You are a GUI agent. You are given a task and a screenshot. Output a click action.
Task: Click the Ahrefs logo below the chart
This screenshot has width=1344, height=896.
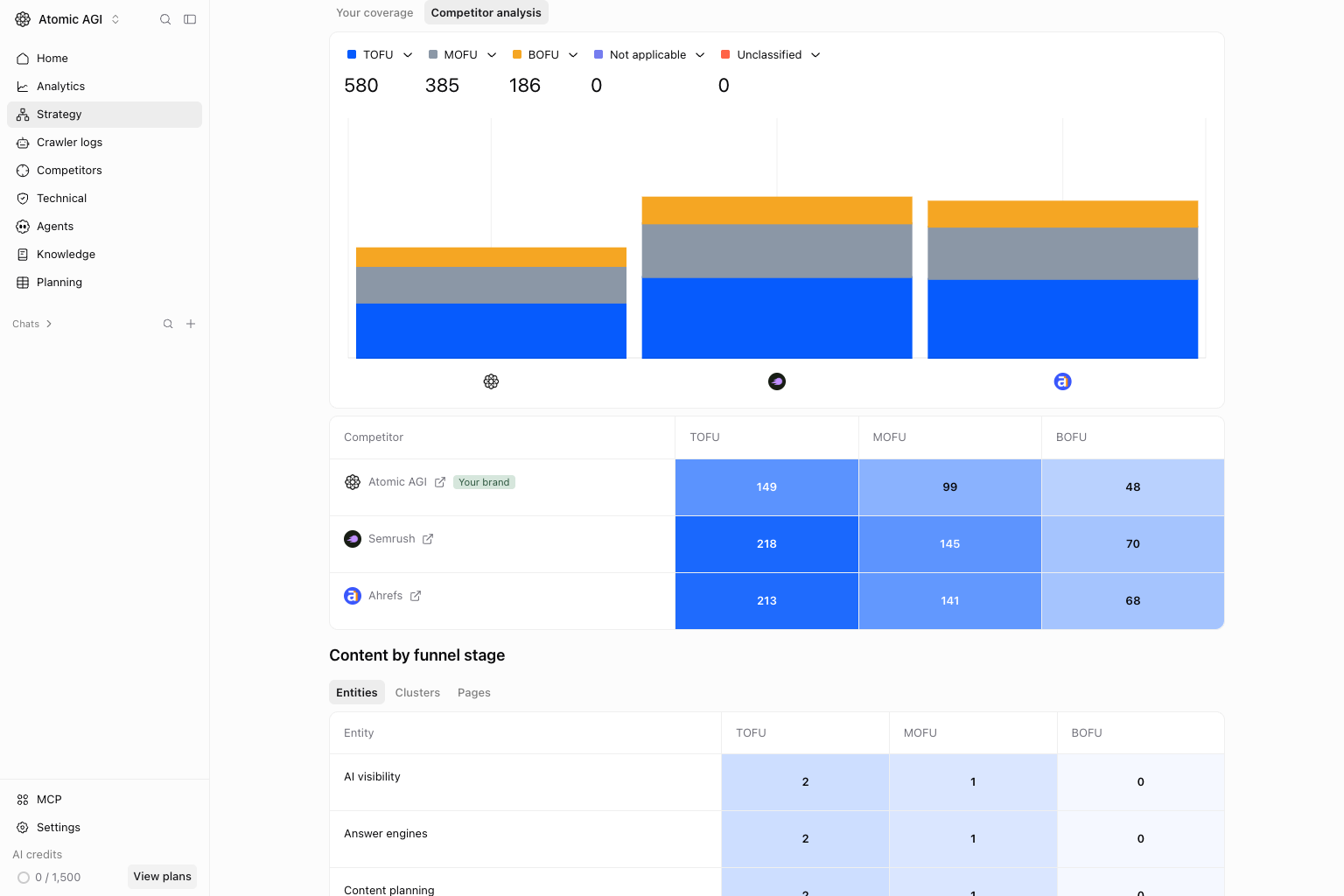point(1063,381)
